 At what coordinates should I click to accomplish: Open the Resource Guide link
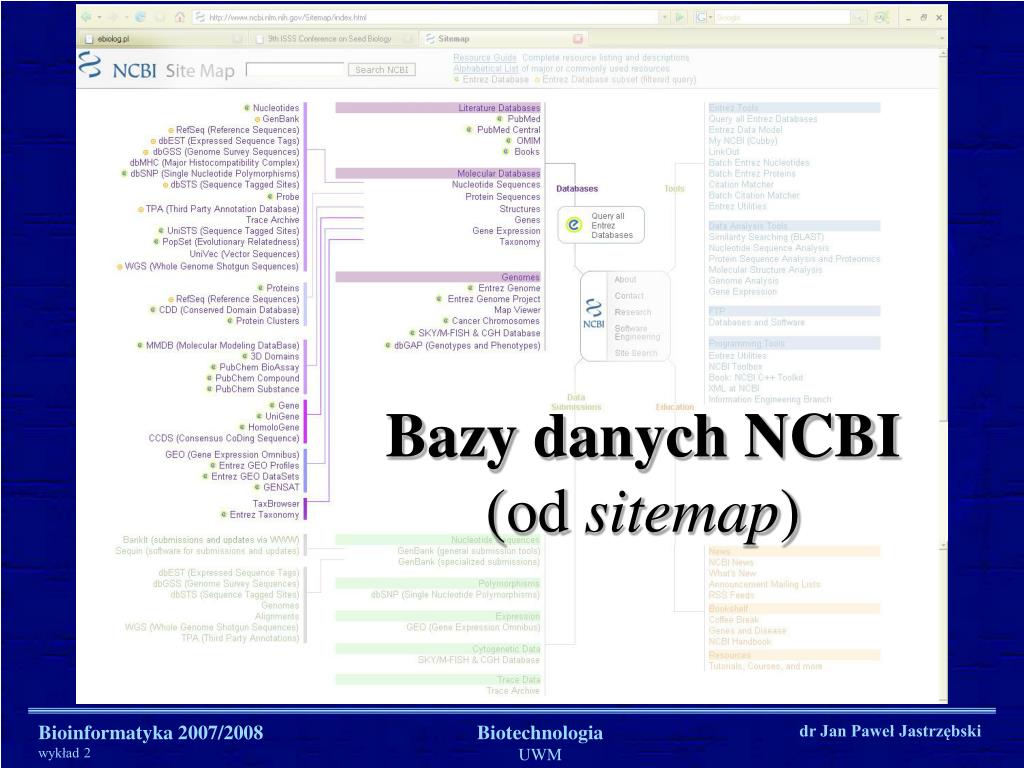485,57
